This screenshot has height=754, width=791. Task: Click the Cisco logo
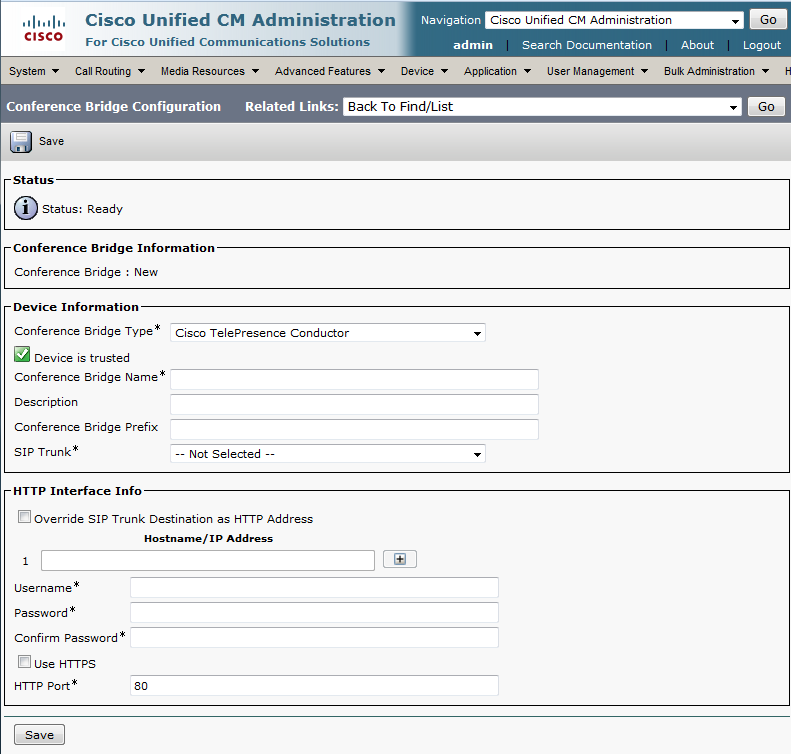pyautogui.click(x=43, y=28)
